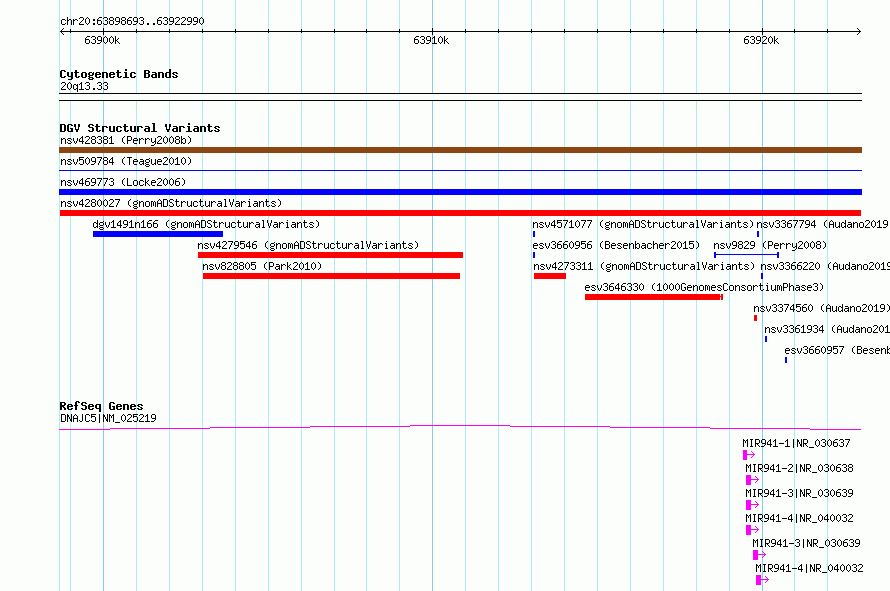Click the DGV Structural Variants track title
The image size is (890, 591).
pos(140,128)
